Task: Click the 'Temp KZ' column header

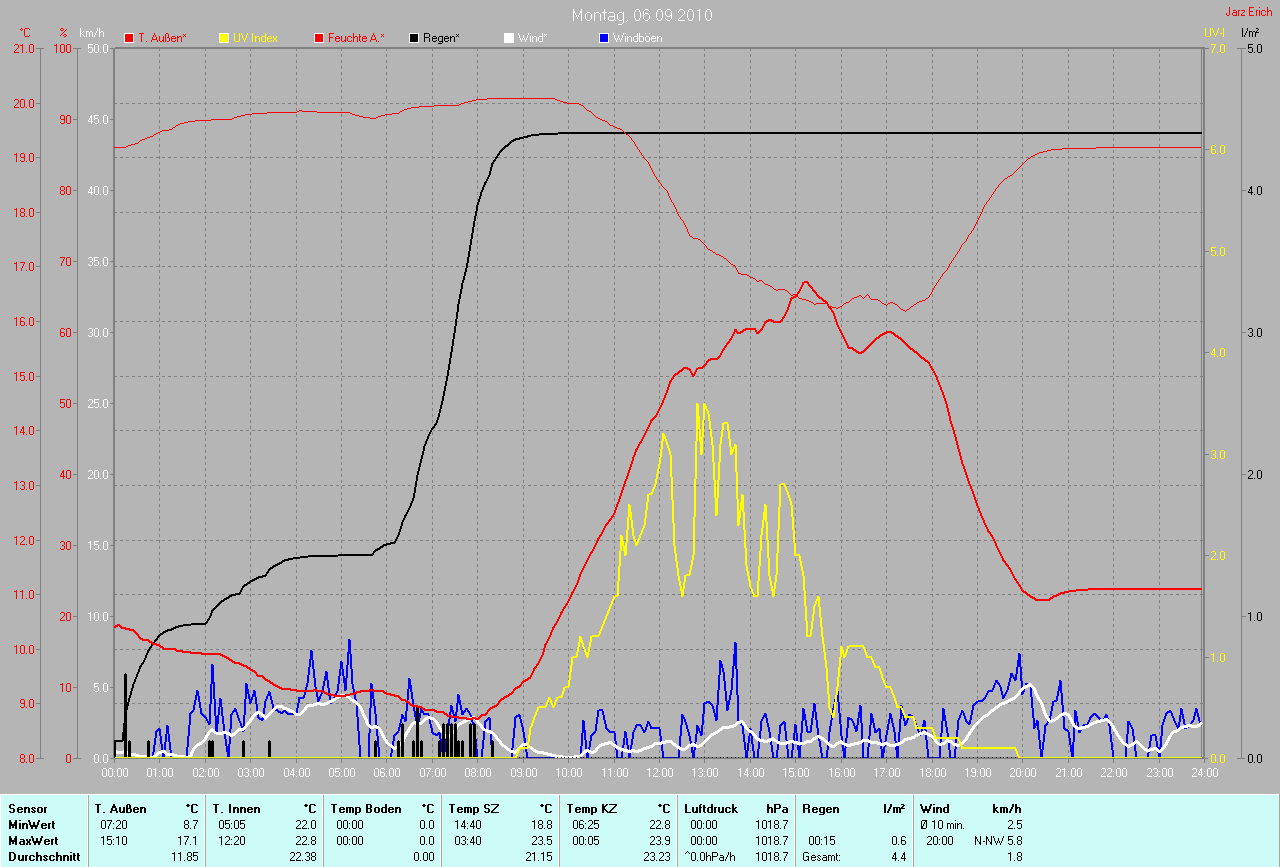Action: point(591,808)
